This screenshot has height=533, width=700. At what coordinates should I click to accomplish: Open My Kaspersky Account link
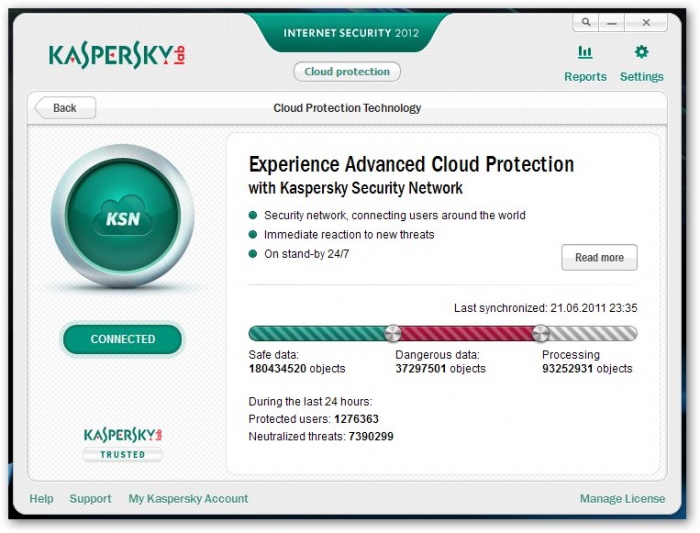click(x=188, y=498)
